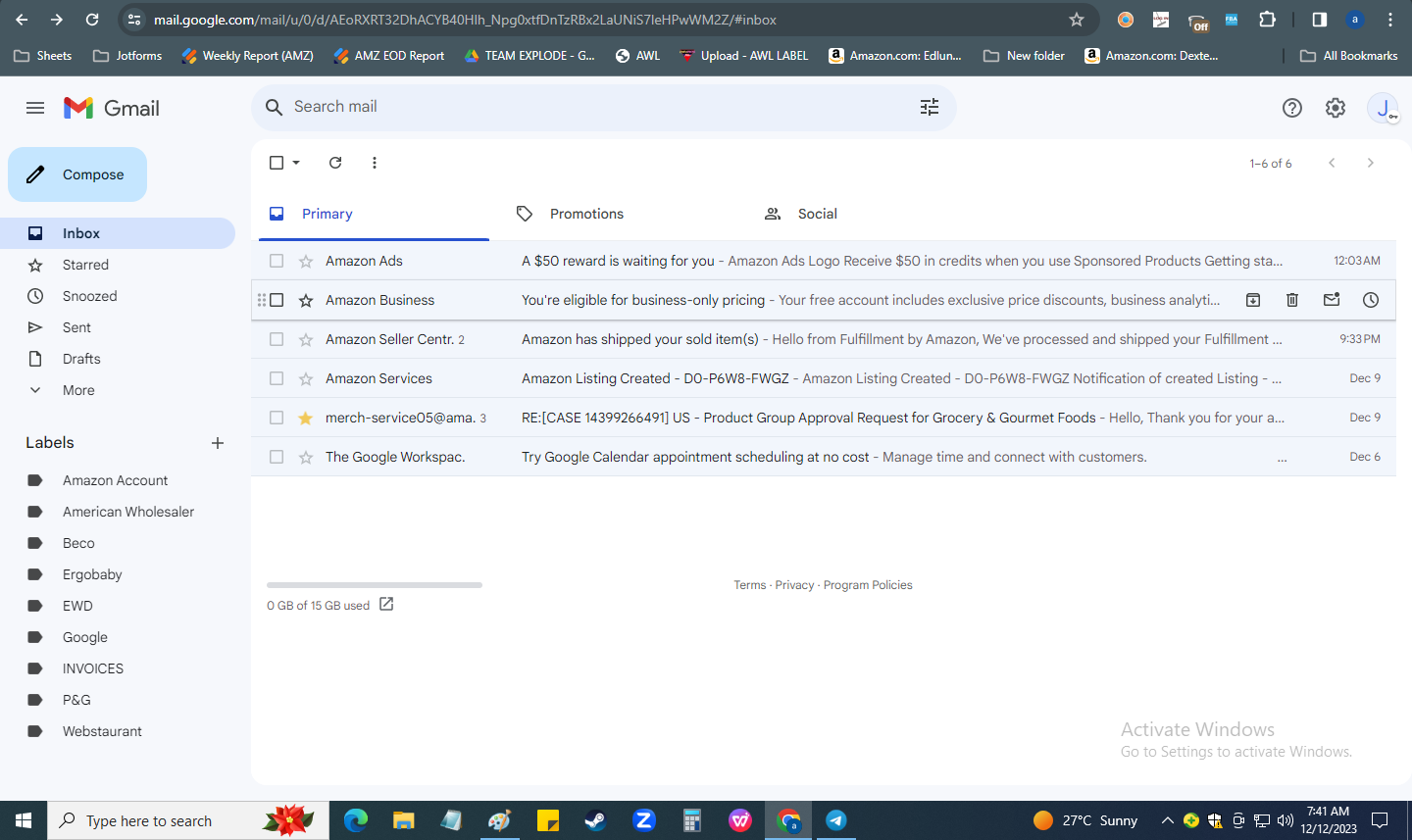Go back in browser history
Image resolution: width=1412 pixels, height=840 pixels.
tap(22, 20)
